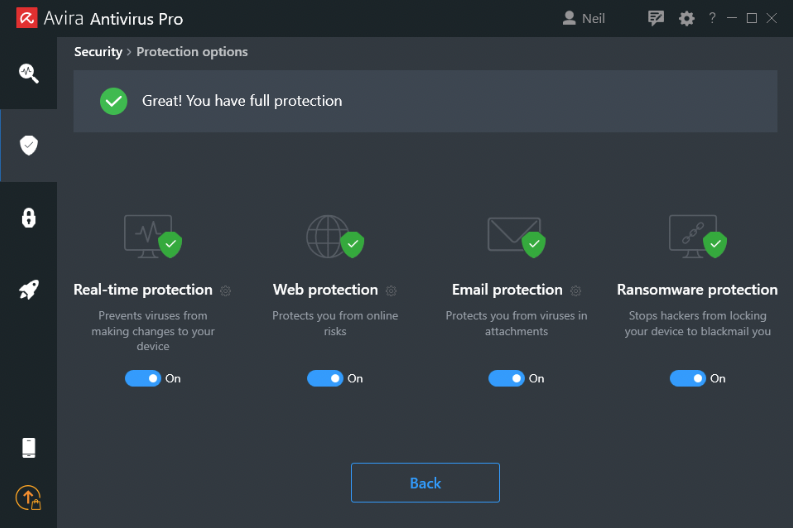Open Real-time protection settings gear
793x528 pixels.
tap(226, 291)
